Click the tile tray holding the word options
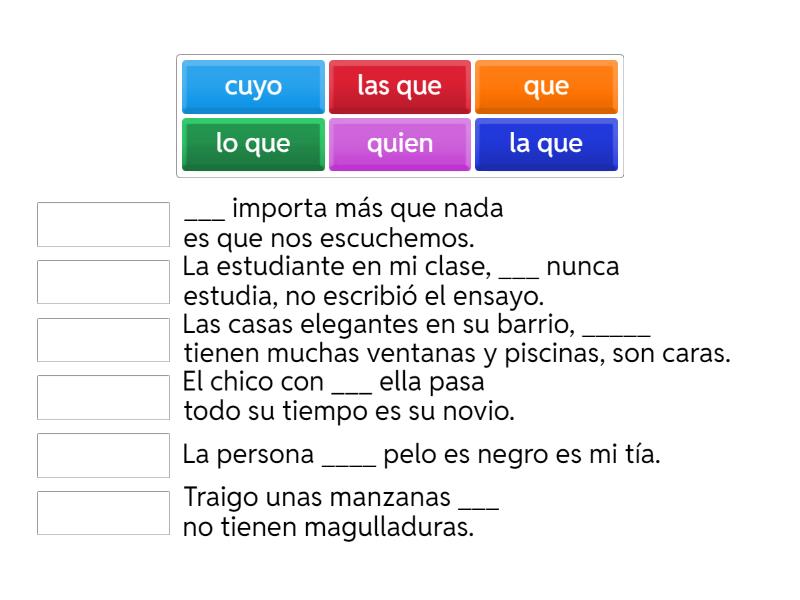Screen dimensions: 800x600 (x=400, y=114)
